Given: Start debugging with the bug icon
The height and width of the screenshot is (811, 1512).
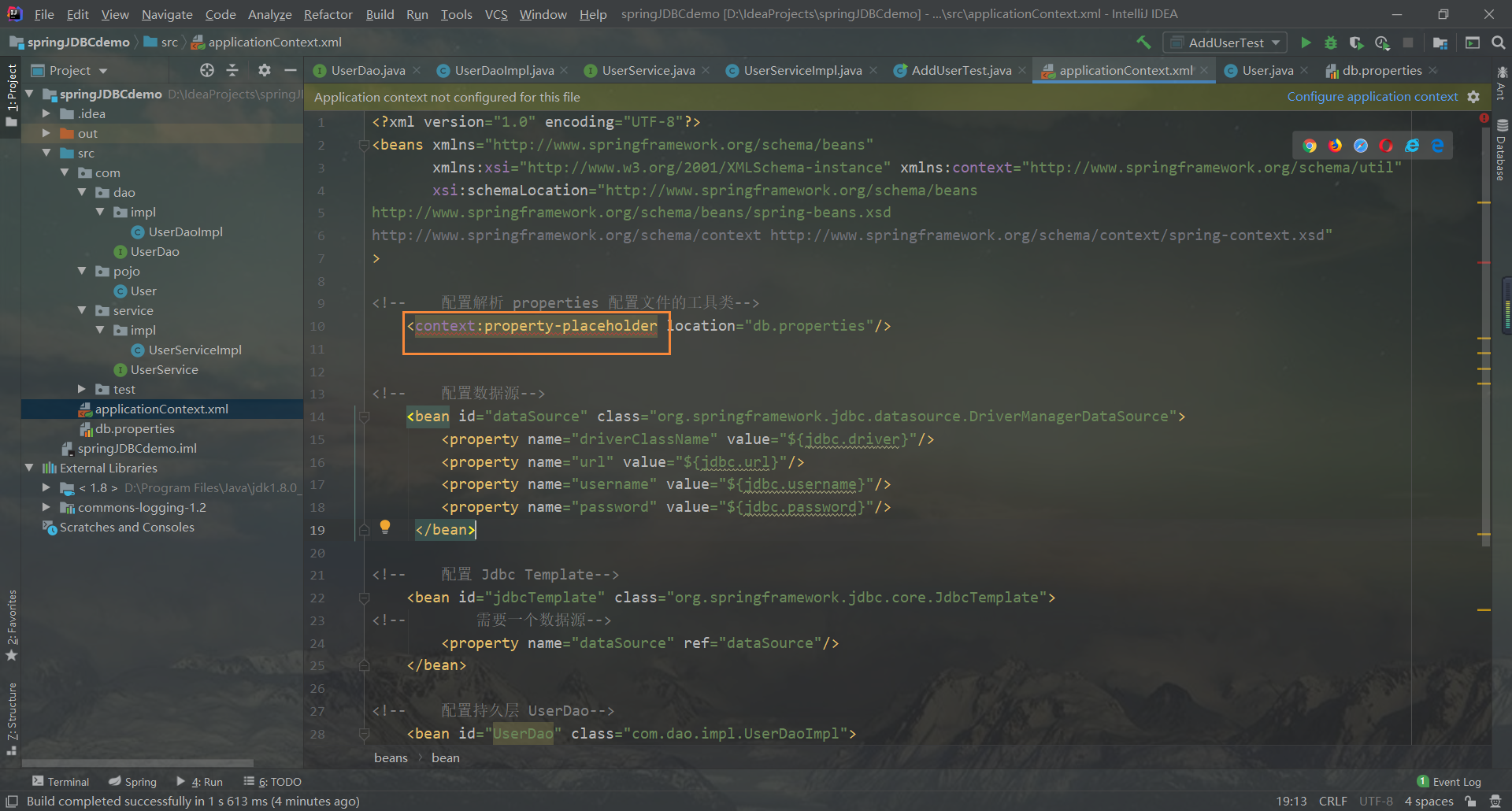Looking at the screenshot, I should pyautogui.click(x=1331, y=43).
